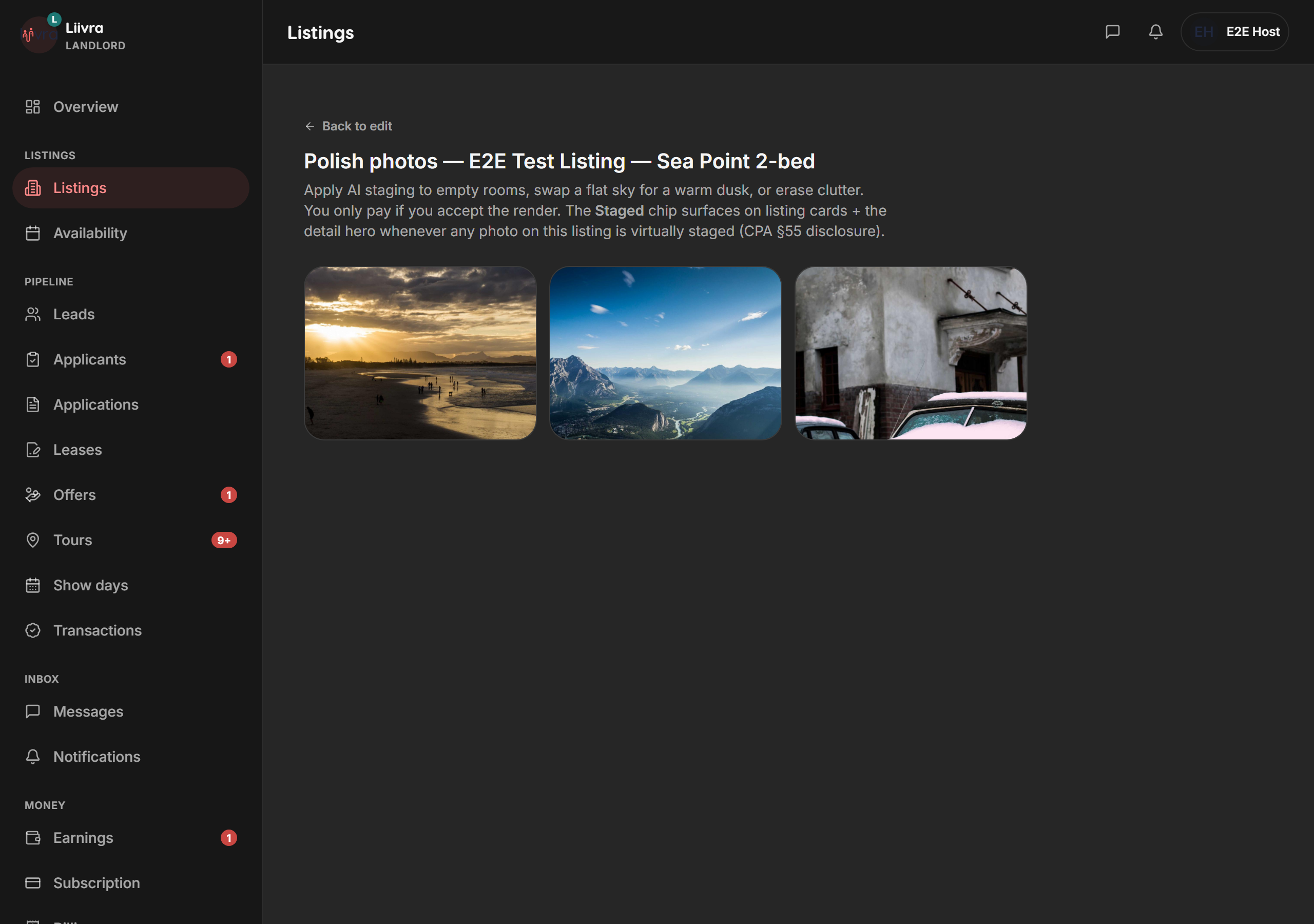Click the Overview grid icon in sidebar
Viewport: 1314px width, 924px height.
tap(33, 106)
